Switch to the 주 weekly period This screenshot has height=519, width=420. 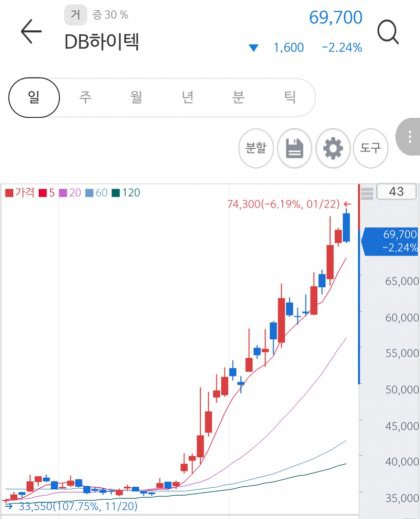coord(85,97)
